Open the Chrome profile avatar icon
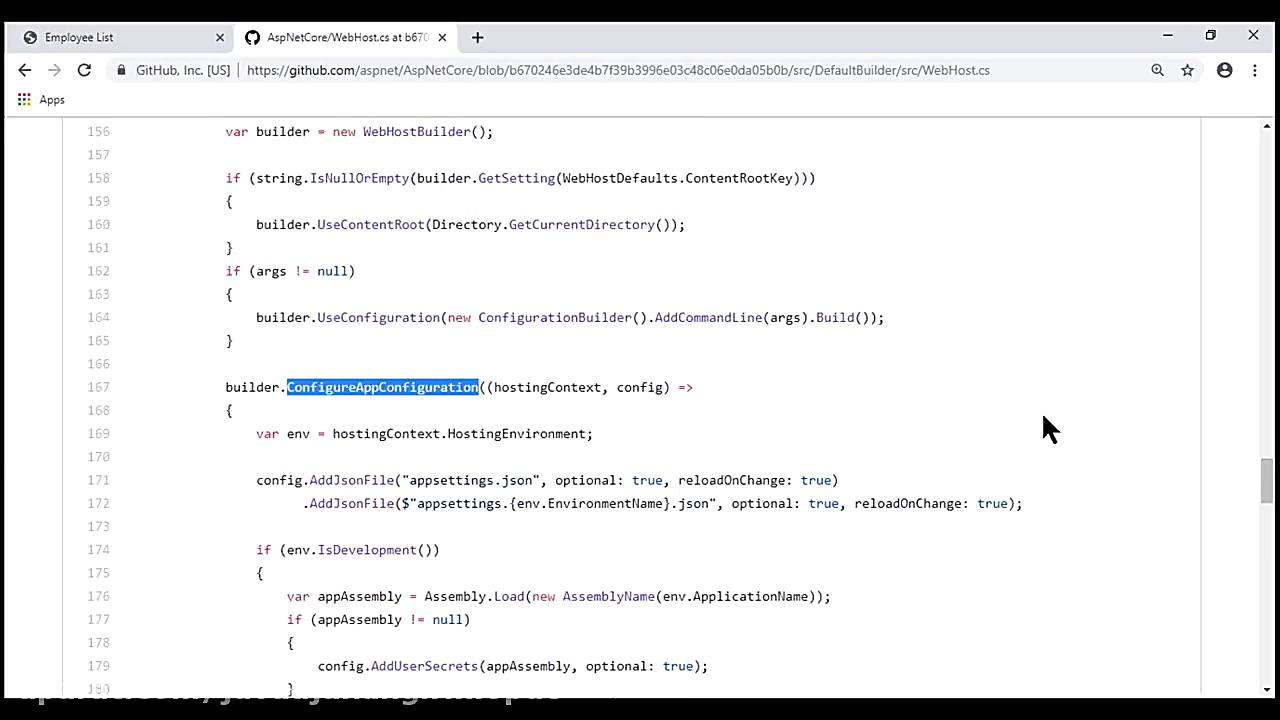Viewport: 1280px width, 720px height. [x=1224, y=70]
